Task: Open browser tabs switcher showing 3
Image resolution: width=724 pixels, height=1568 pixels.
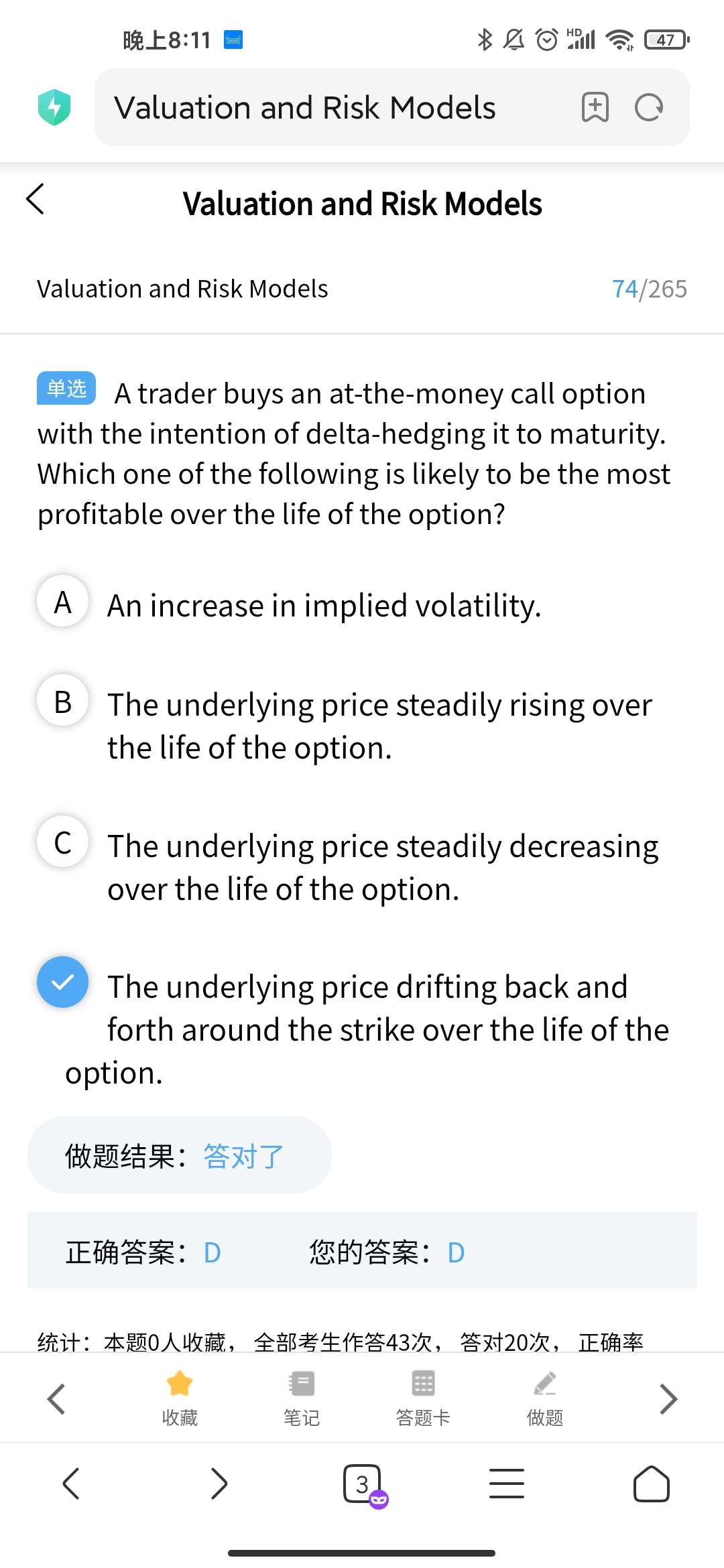Action: (x=363, y=1484)
